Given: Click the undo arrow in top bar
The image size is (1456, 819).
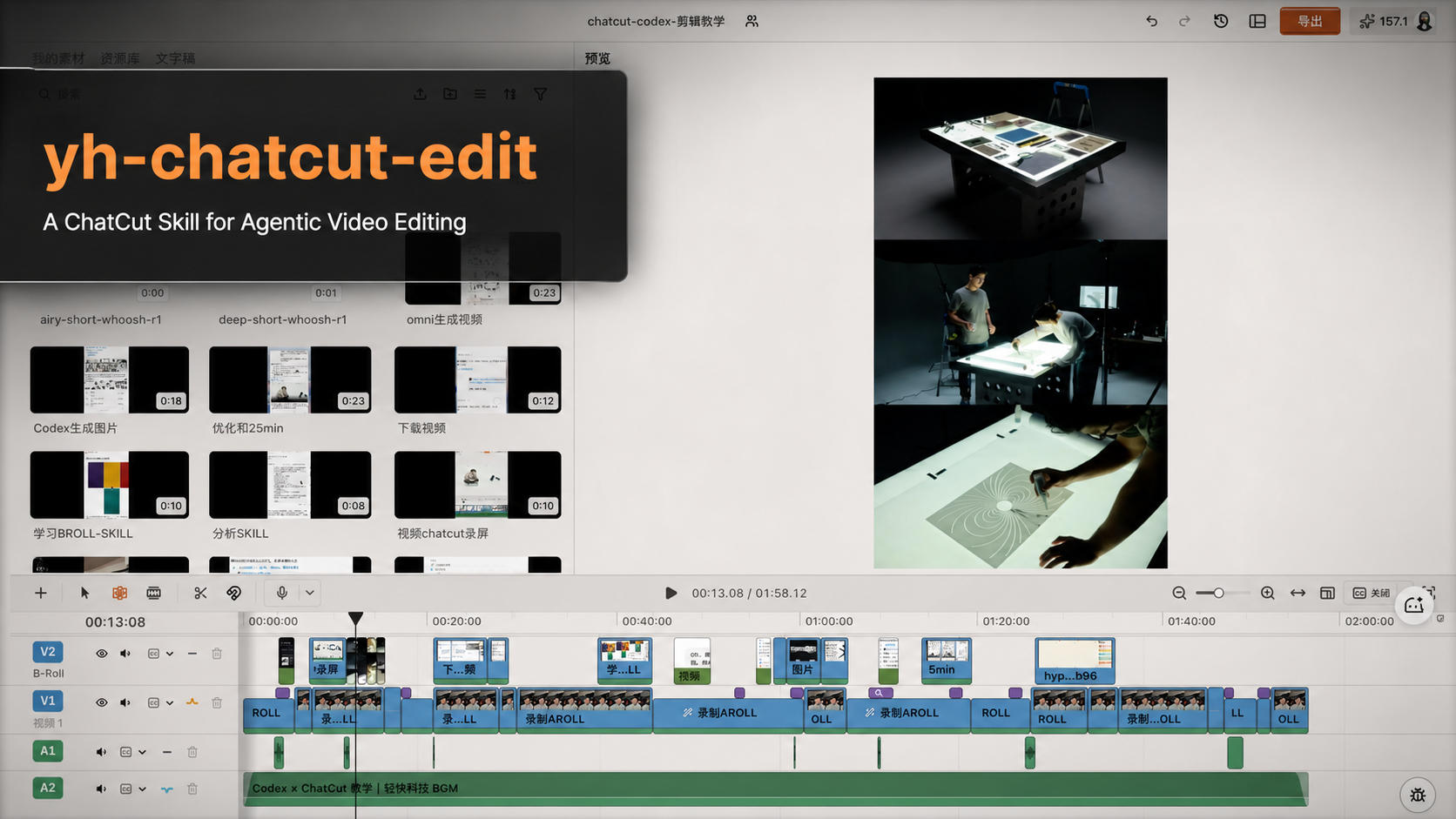Looking at the screenshot, I should pos(1151,21).
